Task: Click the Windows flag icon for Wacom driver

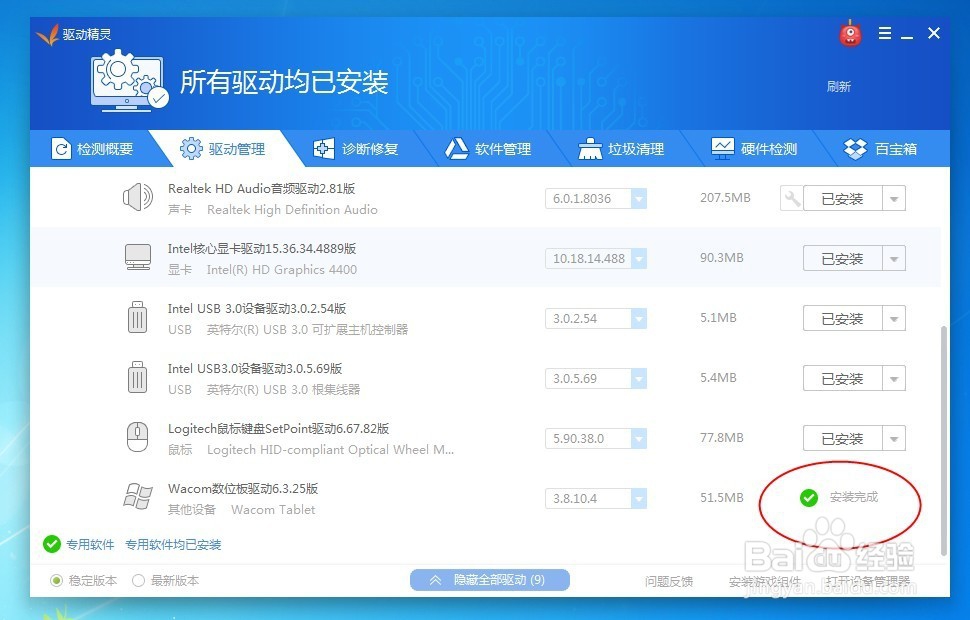Action: click(137, 497)
